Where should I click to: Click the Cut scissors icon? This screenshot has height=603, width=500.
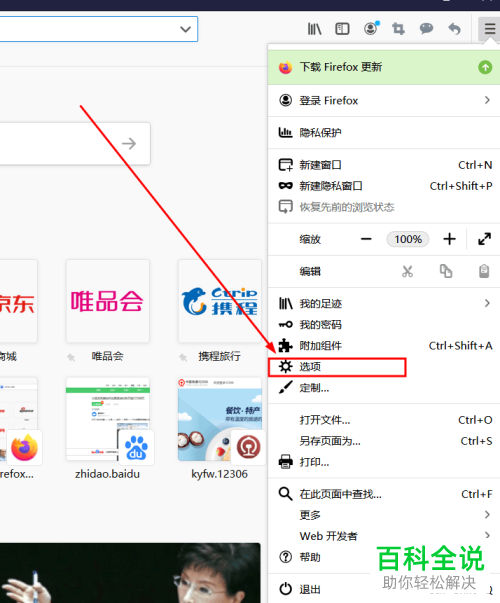(x=407, y=272)
